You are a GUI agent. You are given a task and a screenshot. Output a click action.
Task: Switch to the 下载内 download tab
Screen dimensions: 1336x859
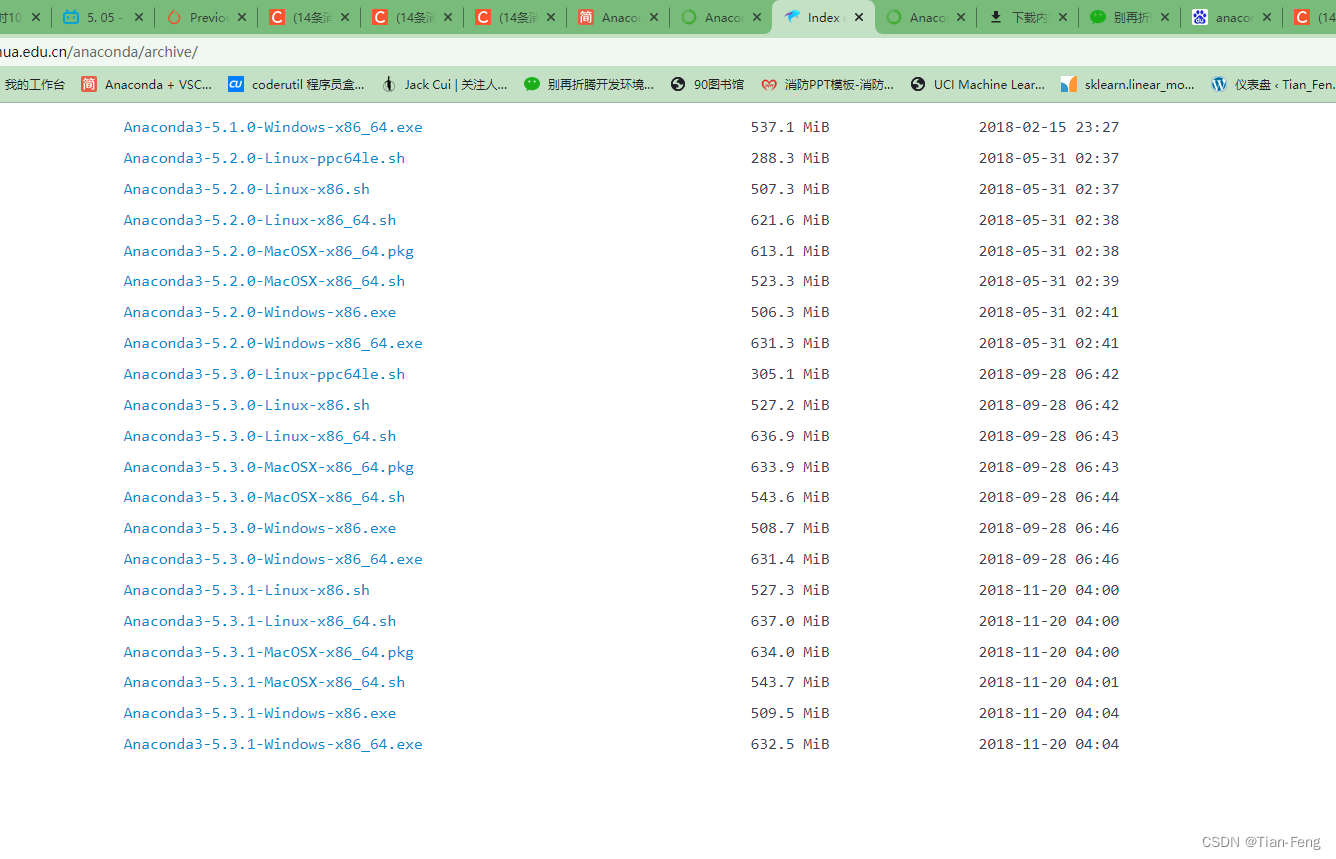point(1029,17)
